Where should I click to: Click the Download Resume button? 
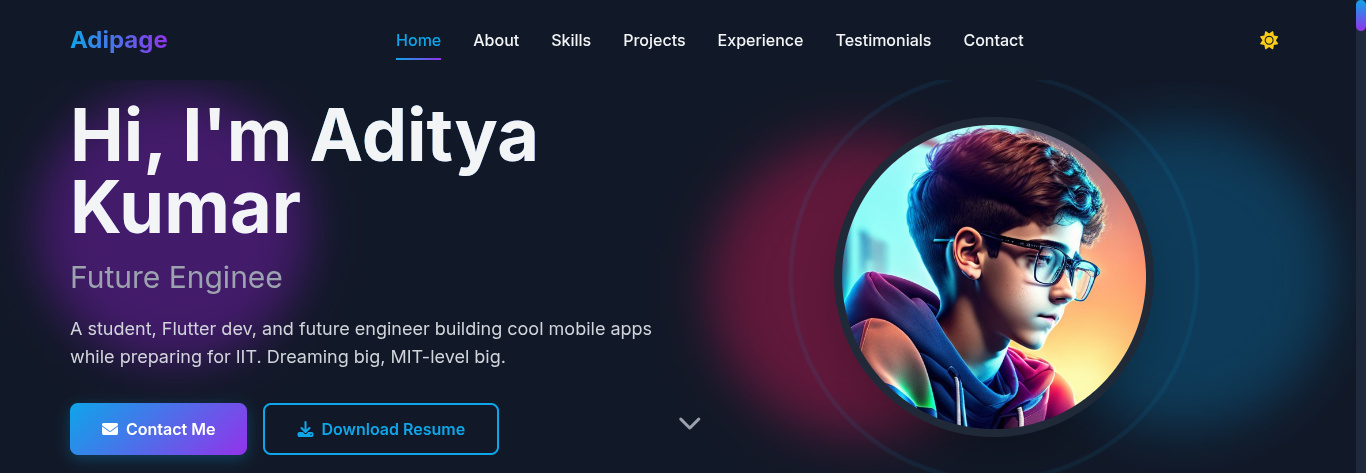tap(381, 429)
